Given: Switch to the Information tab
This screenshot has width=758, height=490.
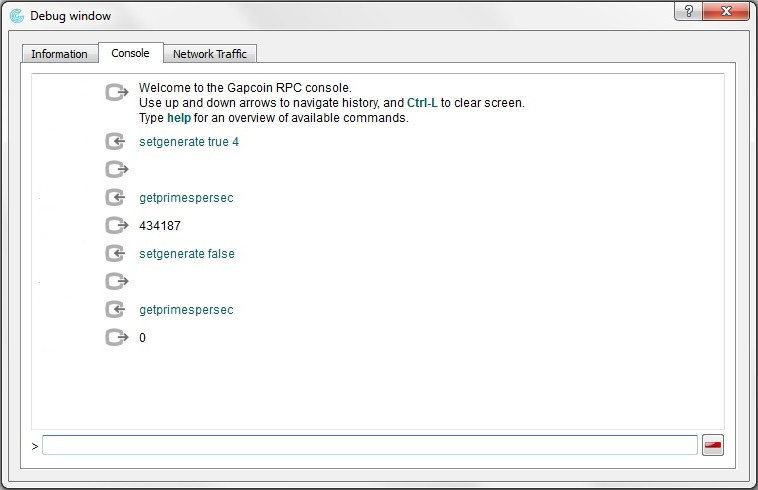Looking at the screenshot, I should click(x=59, y=54).
